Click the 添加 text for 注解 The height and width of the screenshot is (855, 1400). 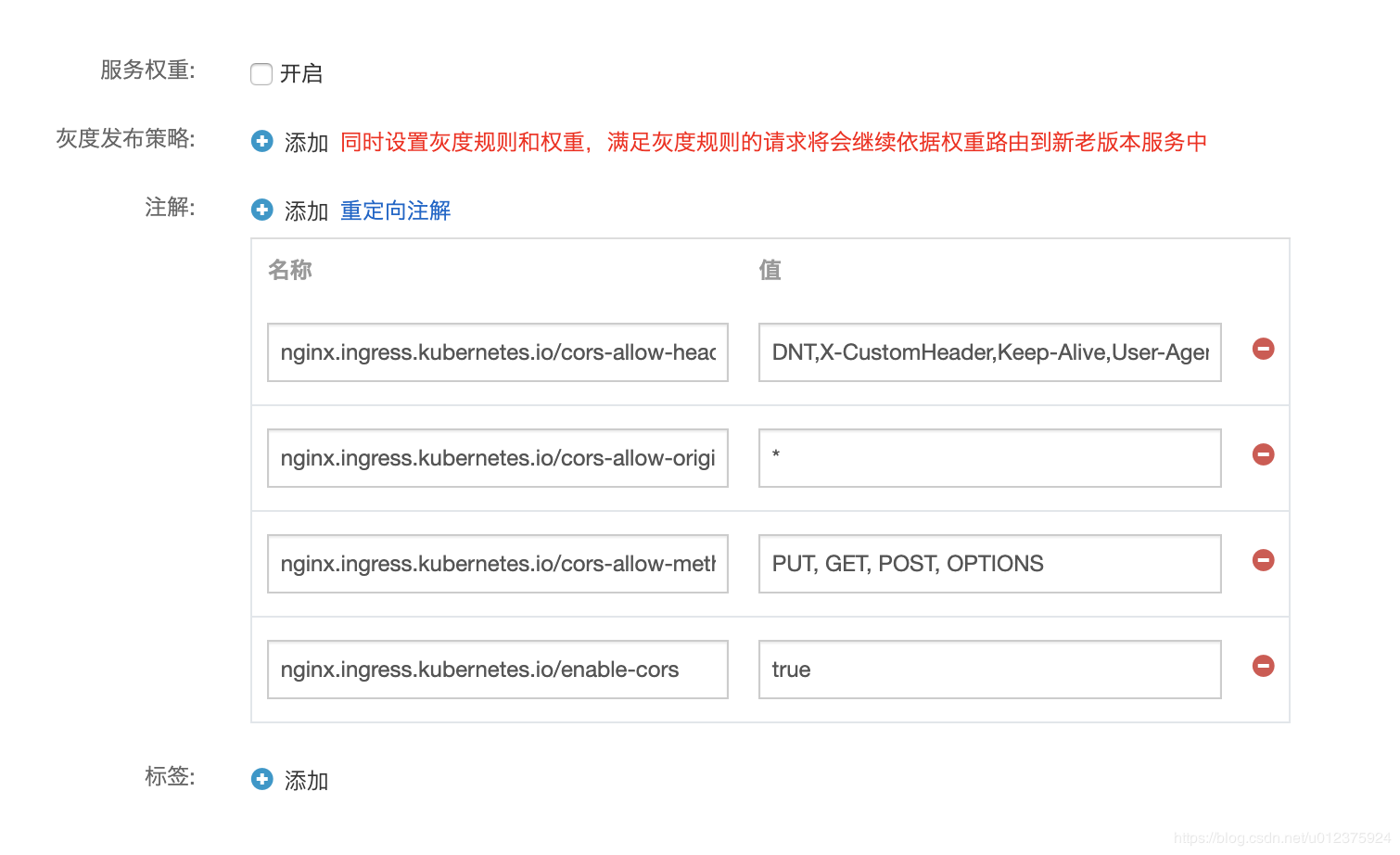(x=307, y=211)
